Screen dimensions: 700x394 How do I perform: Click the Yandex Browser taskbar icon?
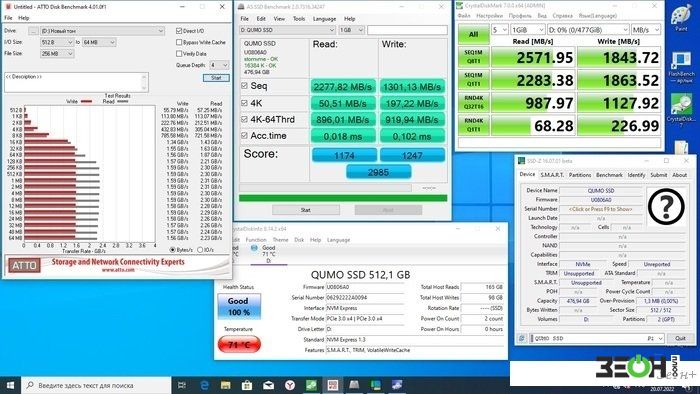click(290, 385)
